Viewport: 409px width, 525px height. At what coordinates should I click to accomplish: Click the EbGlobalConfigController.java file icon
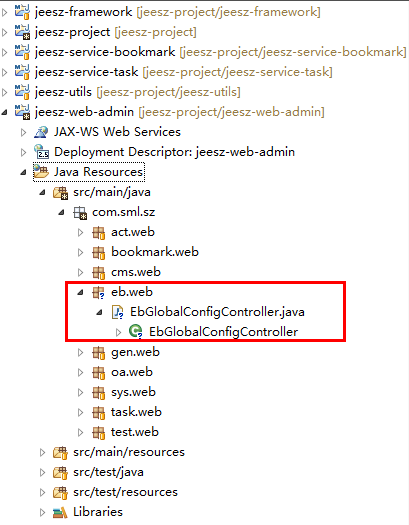coord(117,312)
